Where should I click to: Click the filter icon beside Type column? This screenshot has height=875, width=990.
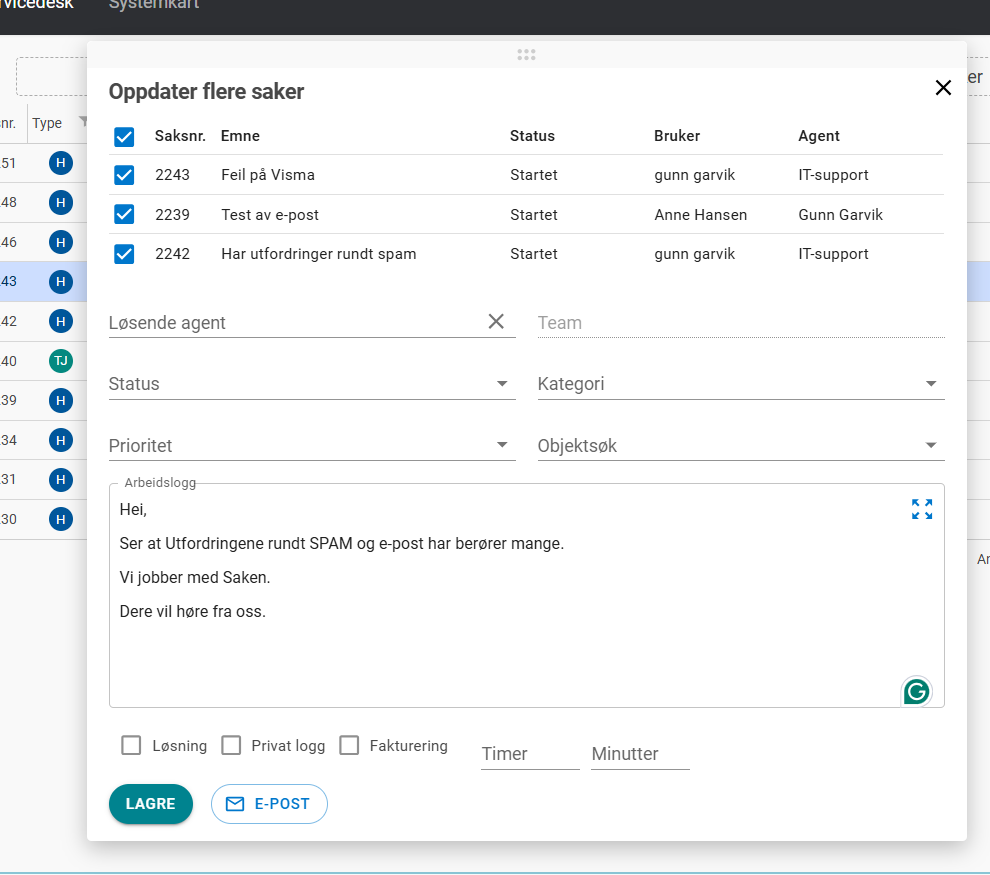coord(84,122)
